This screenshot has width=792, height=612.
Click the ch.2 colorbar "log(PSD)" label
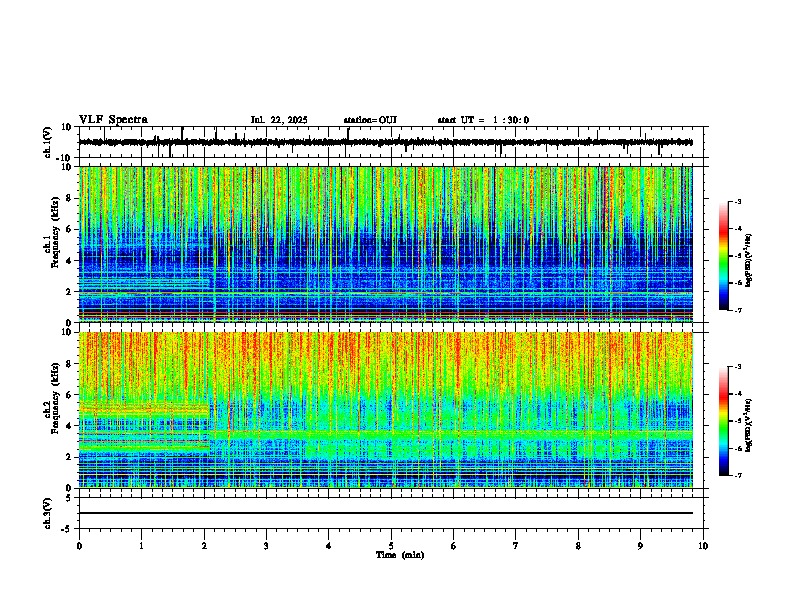pos(749,425)
